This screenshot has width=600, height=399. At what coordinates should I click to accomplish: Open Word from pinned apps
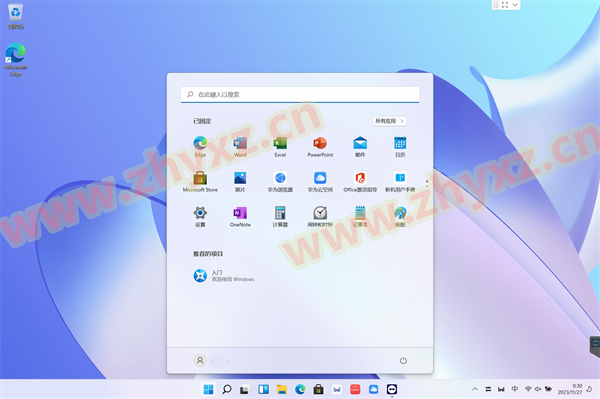[x=240, y=147]
